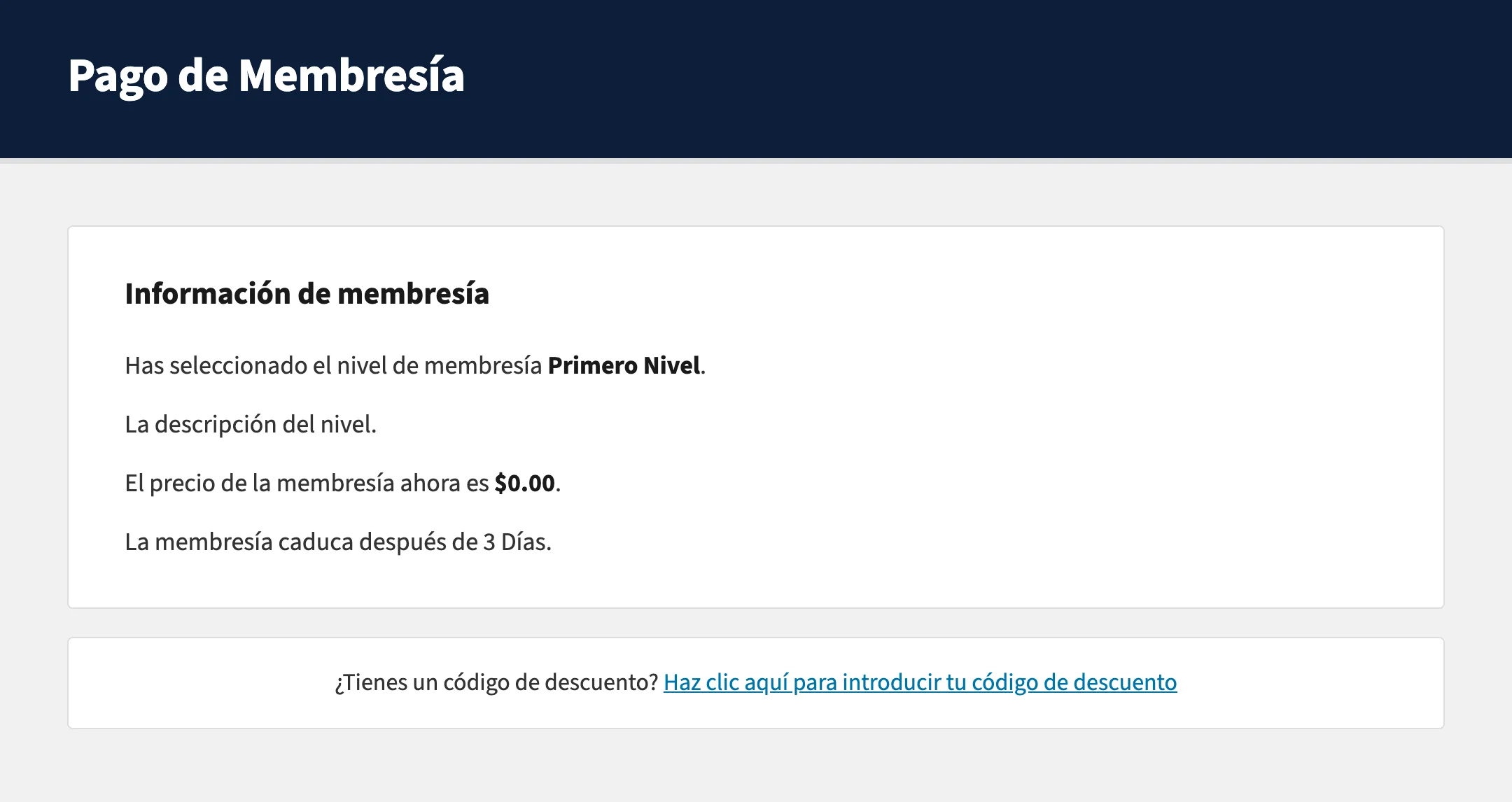Click the level description line
Viewport: 1512px width, 802px height.
point(250,423)
